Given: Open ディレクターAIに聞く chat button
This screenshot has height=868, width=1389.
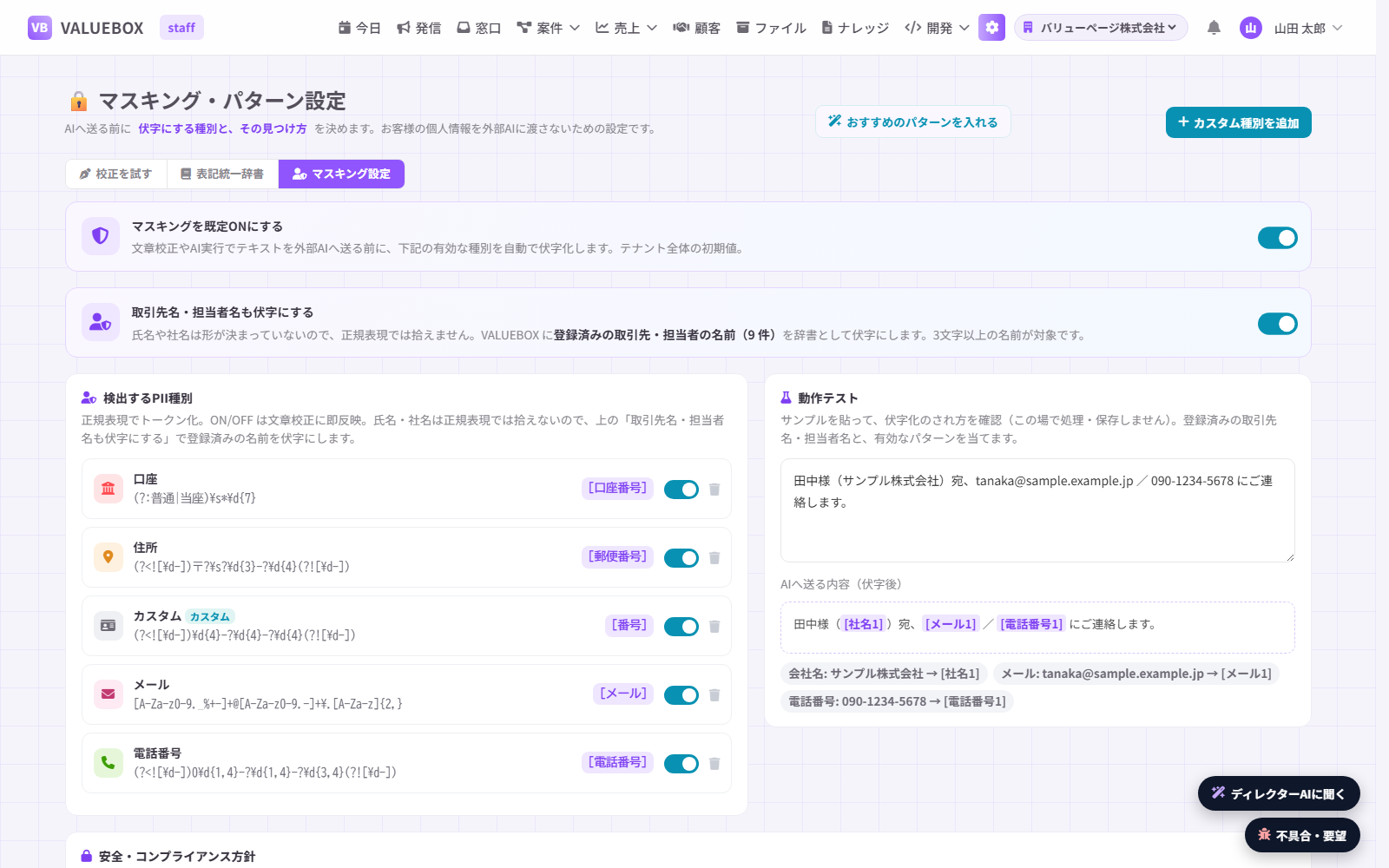Looking at the screenshot, I should pos(1279,793).
